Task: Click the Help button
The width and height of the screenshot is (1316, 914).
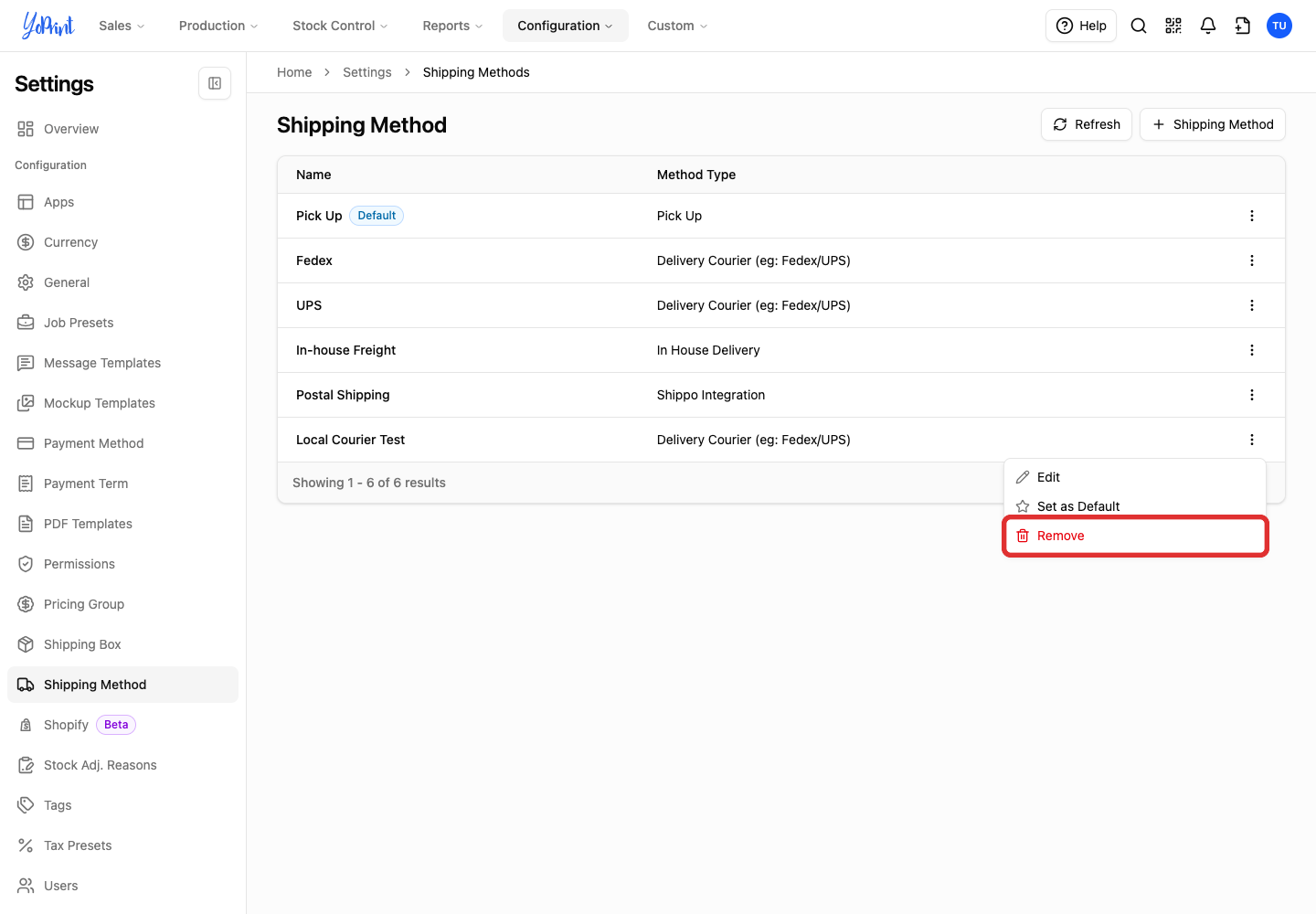Action: coord(1081,26)
